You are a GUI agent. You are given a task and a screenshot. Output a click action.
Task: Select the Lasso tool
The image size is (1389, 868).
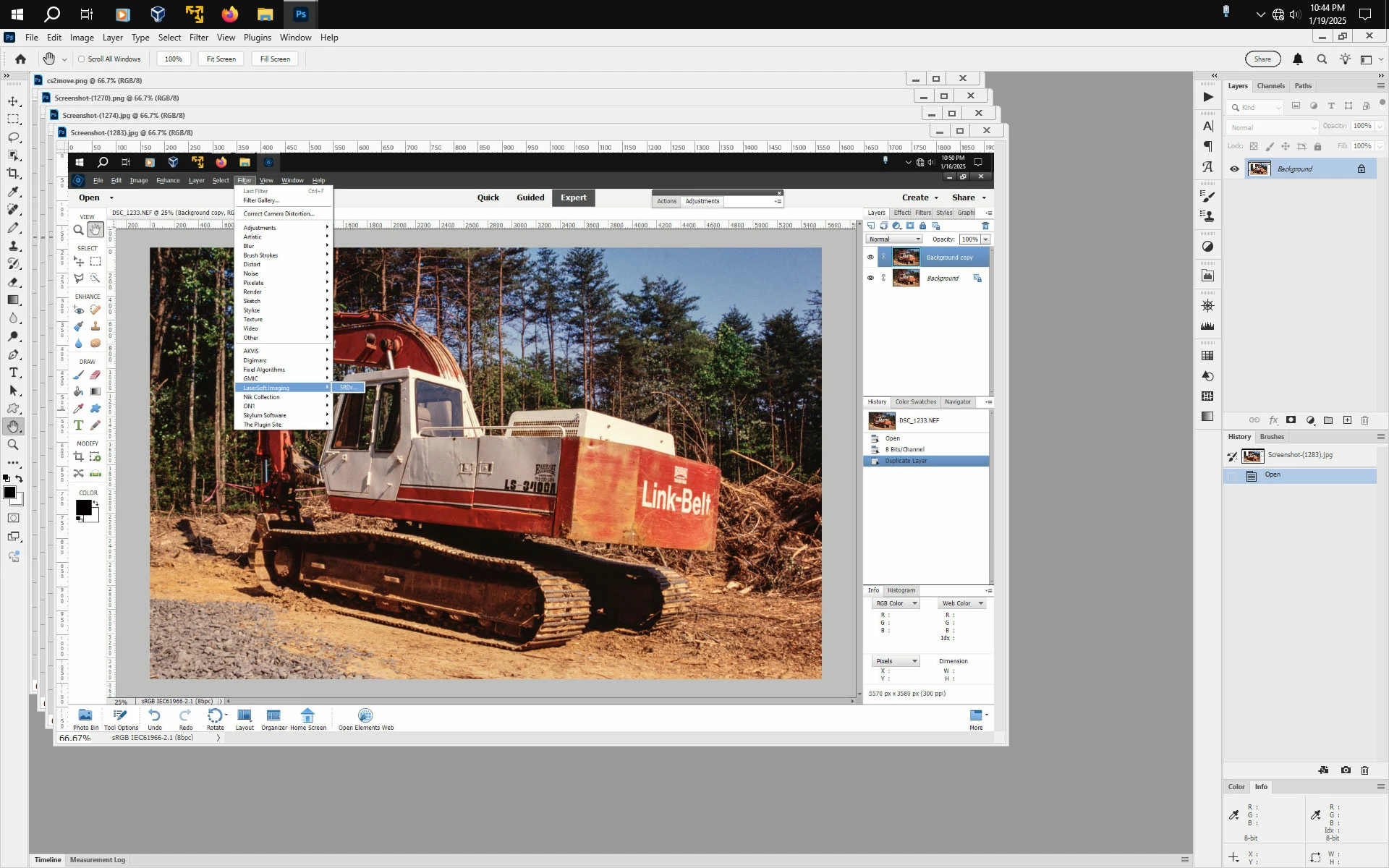[13, 137]
